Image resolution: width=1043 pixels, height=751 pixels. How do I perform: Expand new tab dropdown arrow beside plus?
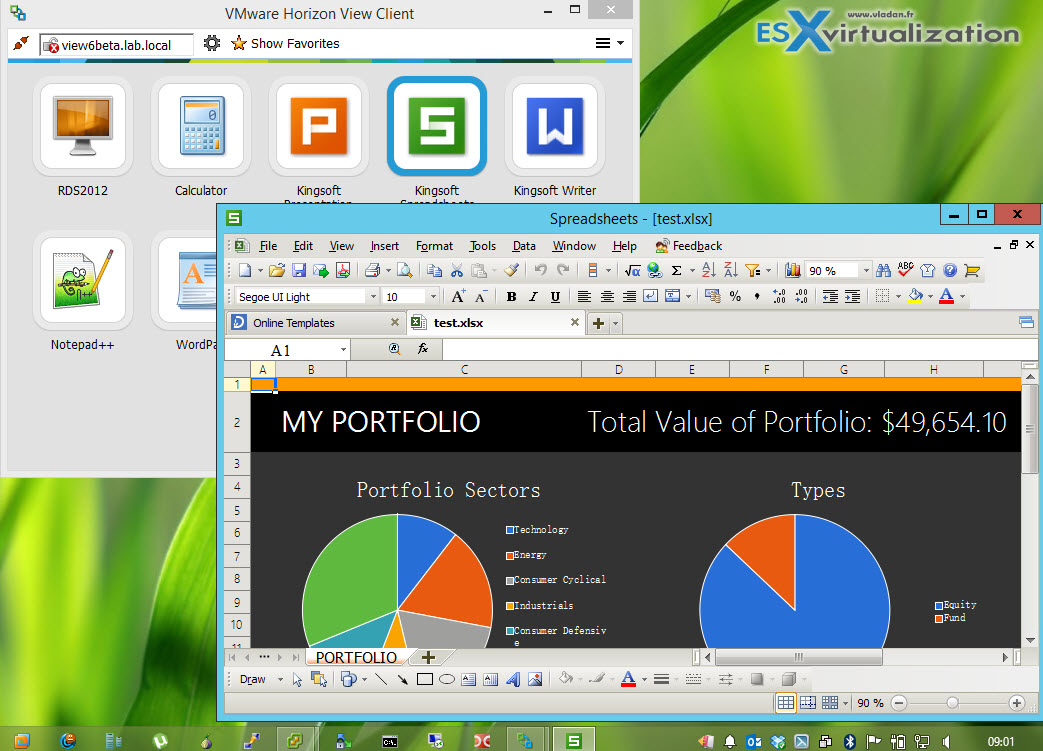pyautogui.click(x=615, y=324)
